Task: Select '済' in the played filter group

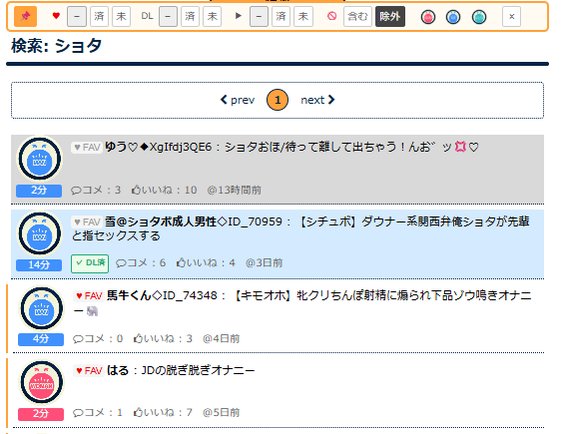Action: pyautogui.click(x=281, y=17)
